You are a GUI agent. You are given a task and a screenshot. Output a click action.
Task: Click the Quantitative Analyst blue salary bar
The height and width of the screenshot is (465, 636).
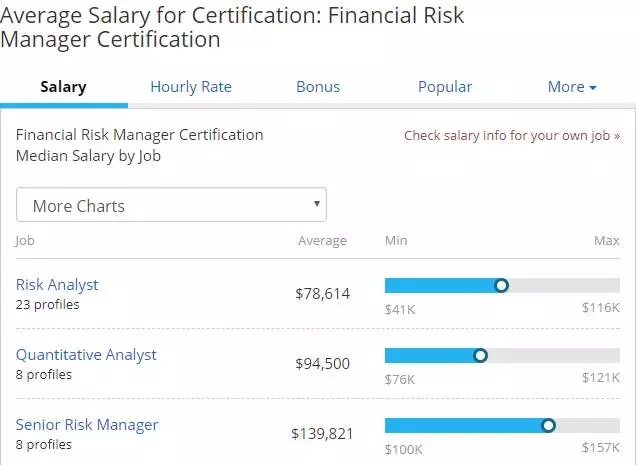[428, 355]
